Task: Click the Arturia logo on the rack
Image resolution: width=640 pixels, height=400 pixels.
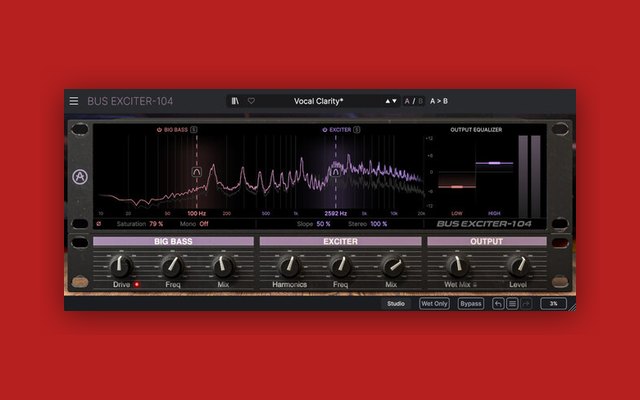Action: [80, 177]
